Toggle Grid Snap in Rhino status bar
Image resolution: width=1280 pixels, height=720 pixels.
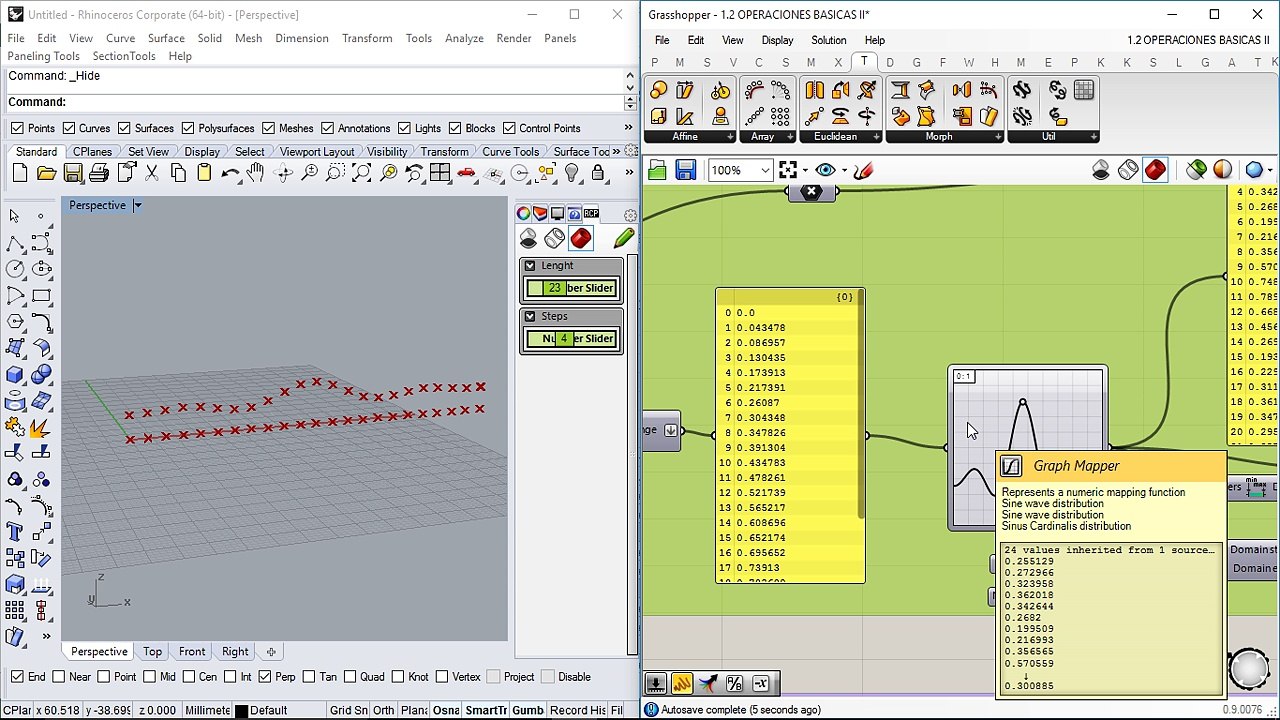[x=348, y=710]
